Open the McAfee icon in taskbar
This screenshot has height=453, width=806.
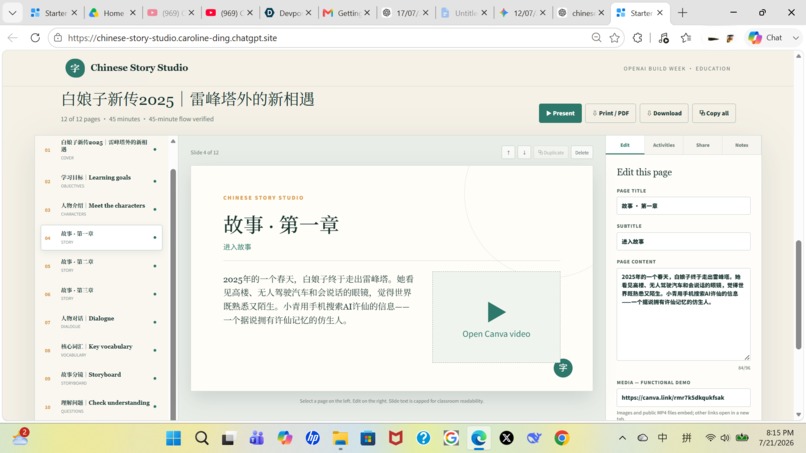395,438
